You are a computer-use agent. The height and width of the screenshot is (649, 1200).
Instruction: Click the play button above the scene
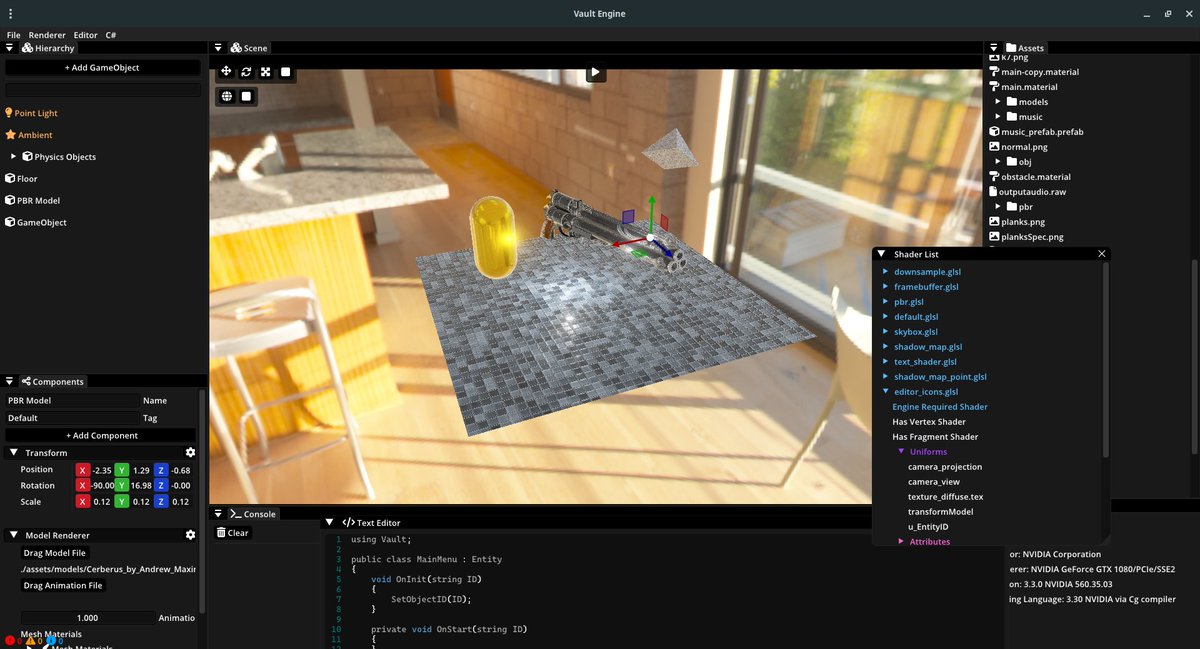pyautogui.click(x=595, y=72)
